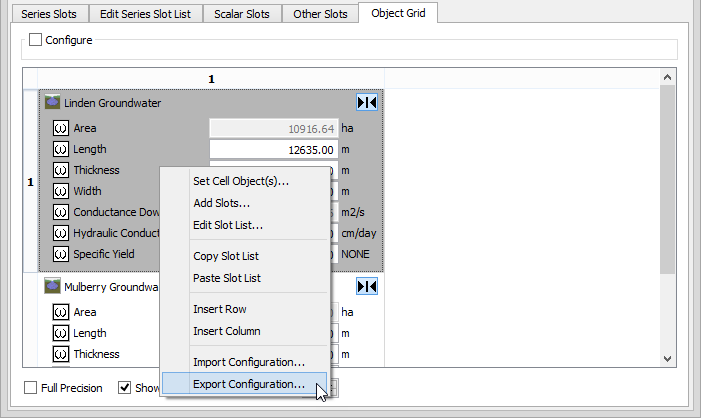Switch to the Scalar Slots tab
This screenshot has height=418, width=701.
242,14
